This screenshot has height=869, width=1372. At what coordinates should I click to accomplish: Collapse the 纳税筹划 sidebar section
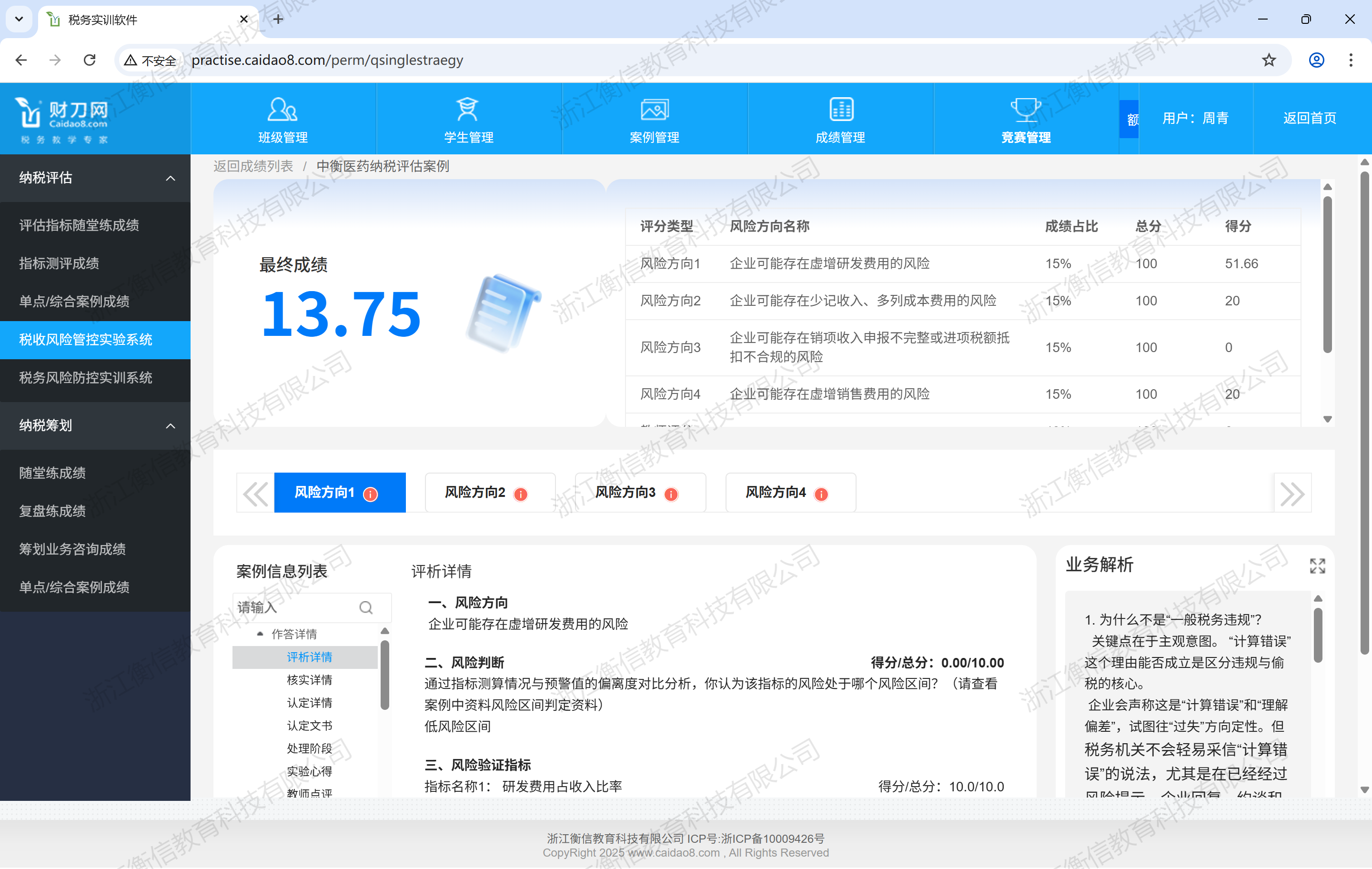(x=170, y=425)
